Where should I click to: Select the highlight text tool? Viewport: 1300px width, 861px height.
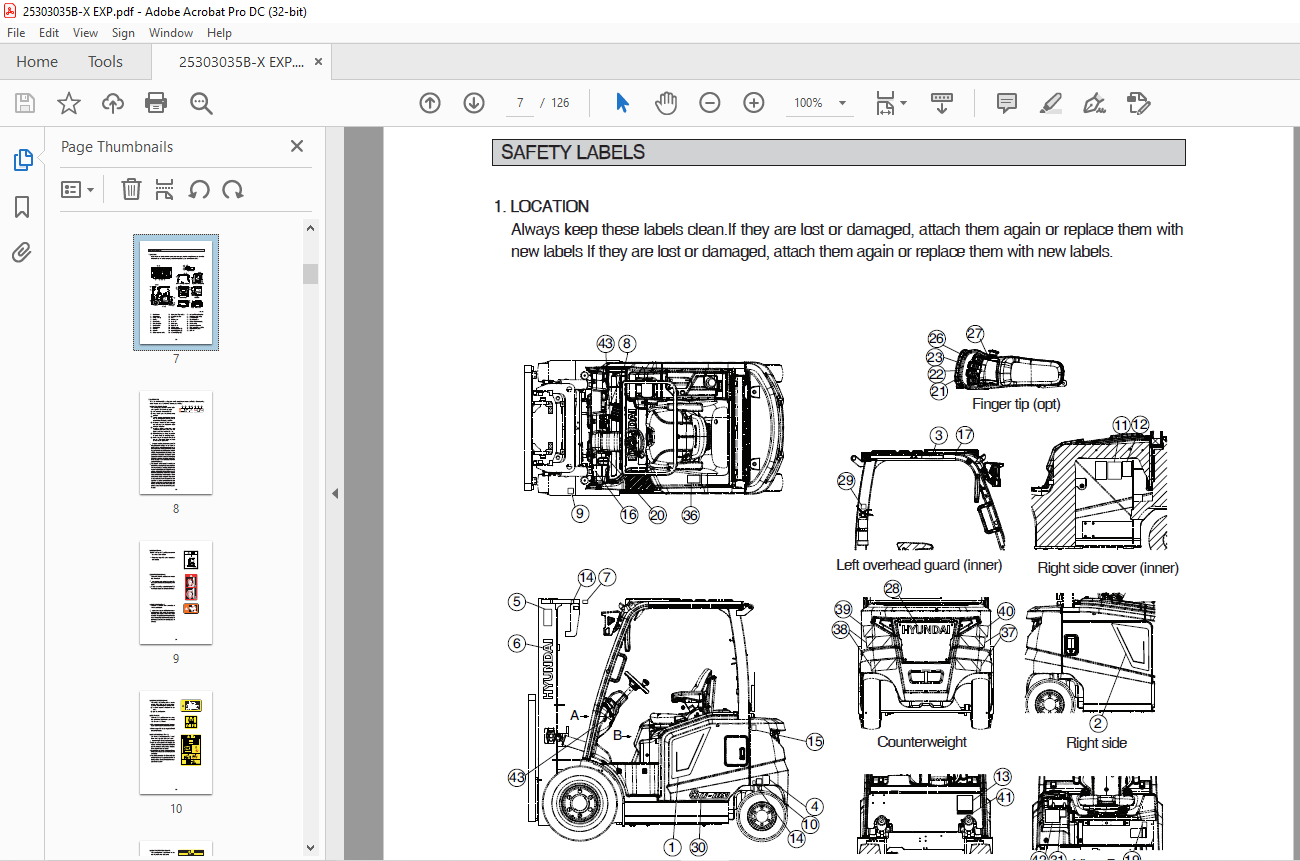(x=1050, y=103)
